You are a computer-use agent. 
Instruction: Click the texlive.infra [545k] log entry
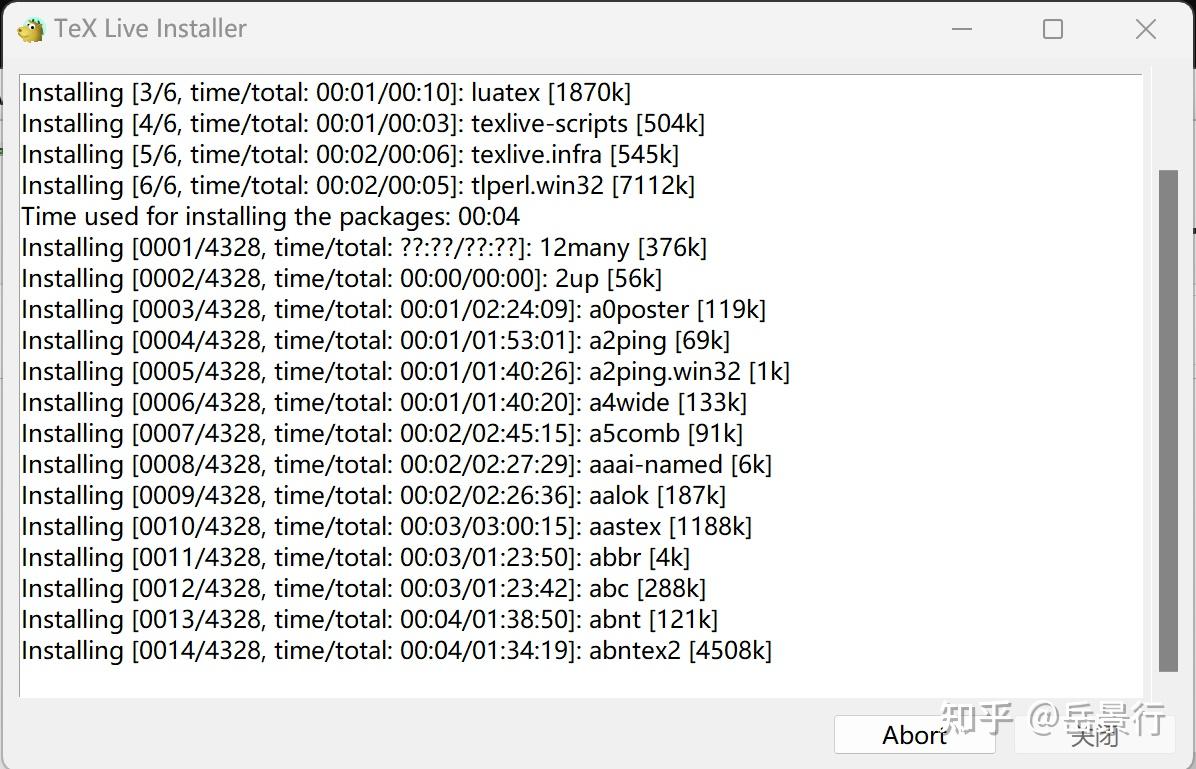tap(349, 155)
